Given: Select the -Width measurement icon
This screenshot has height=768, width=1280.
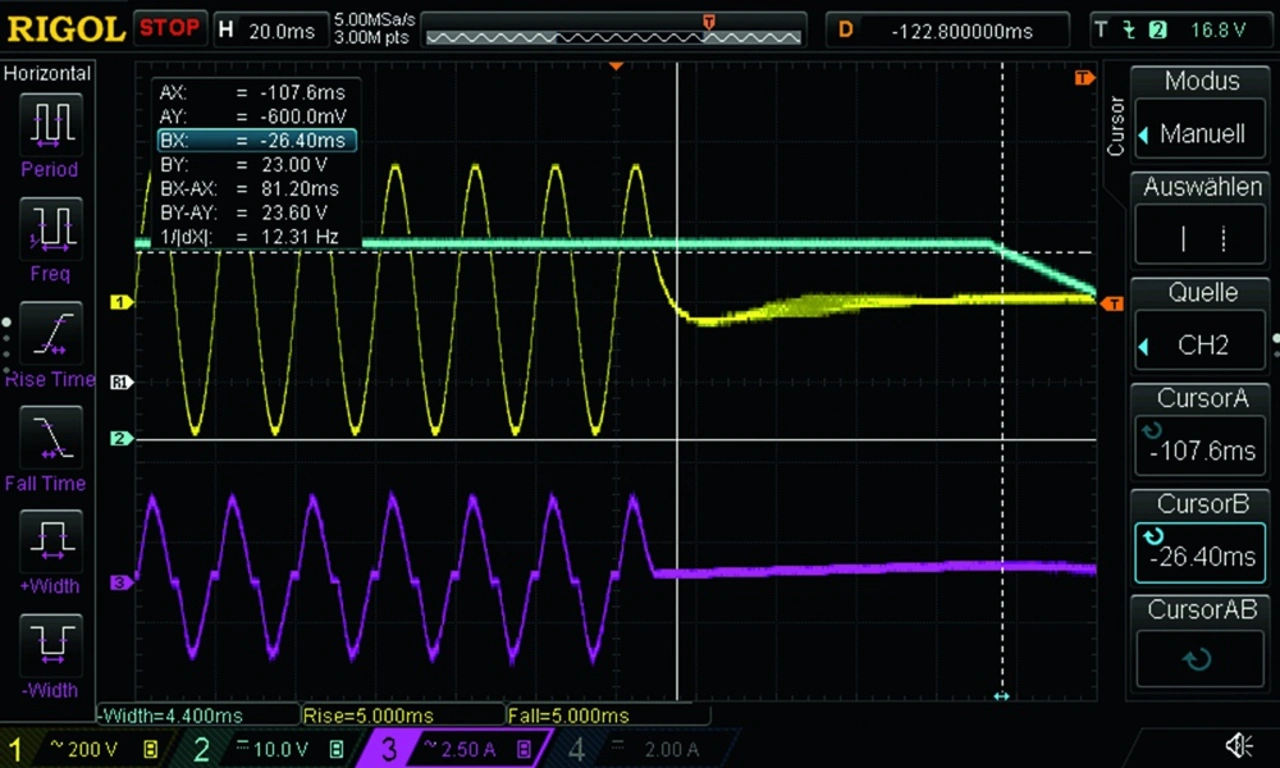Looking at the screenshot, I should (49, 646).
